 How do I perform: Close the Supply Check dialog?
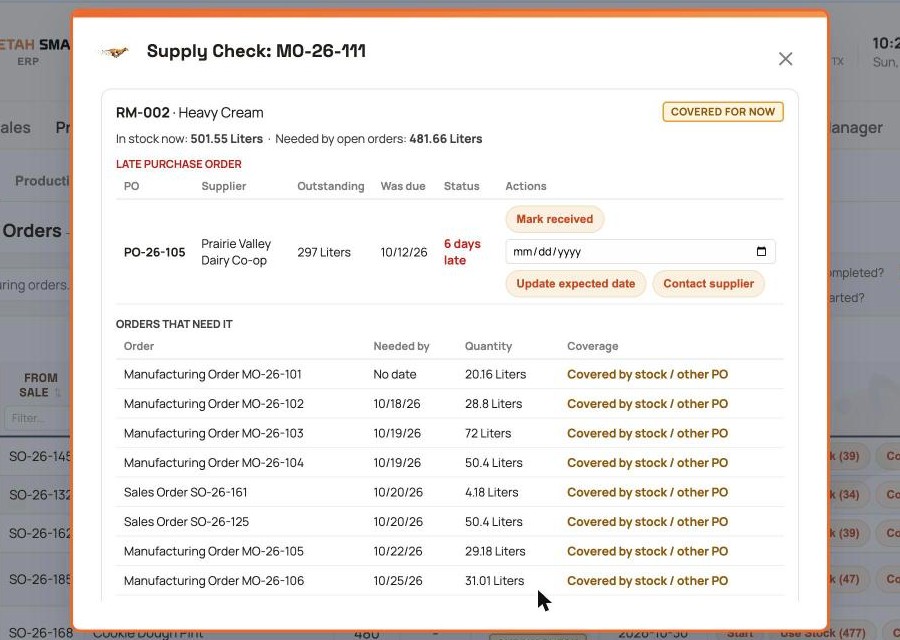click(785, 59)
